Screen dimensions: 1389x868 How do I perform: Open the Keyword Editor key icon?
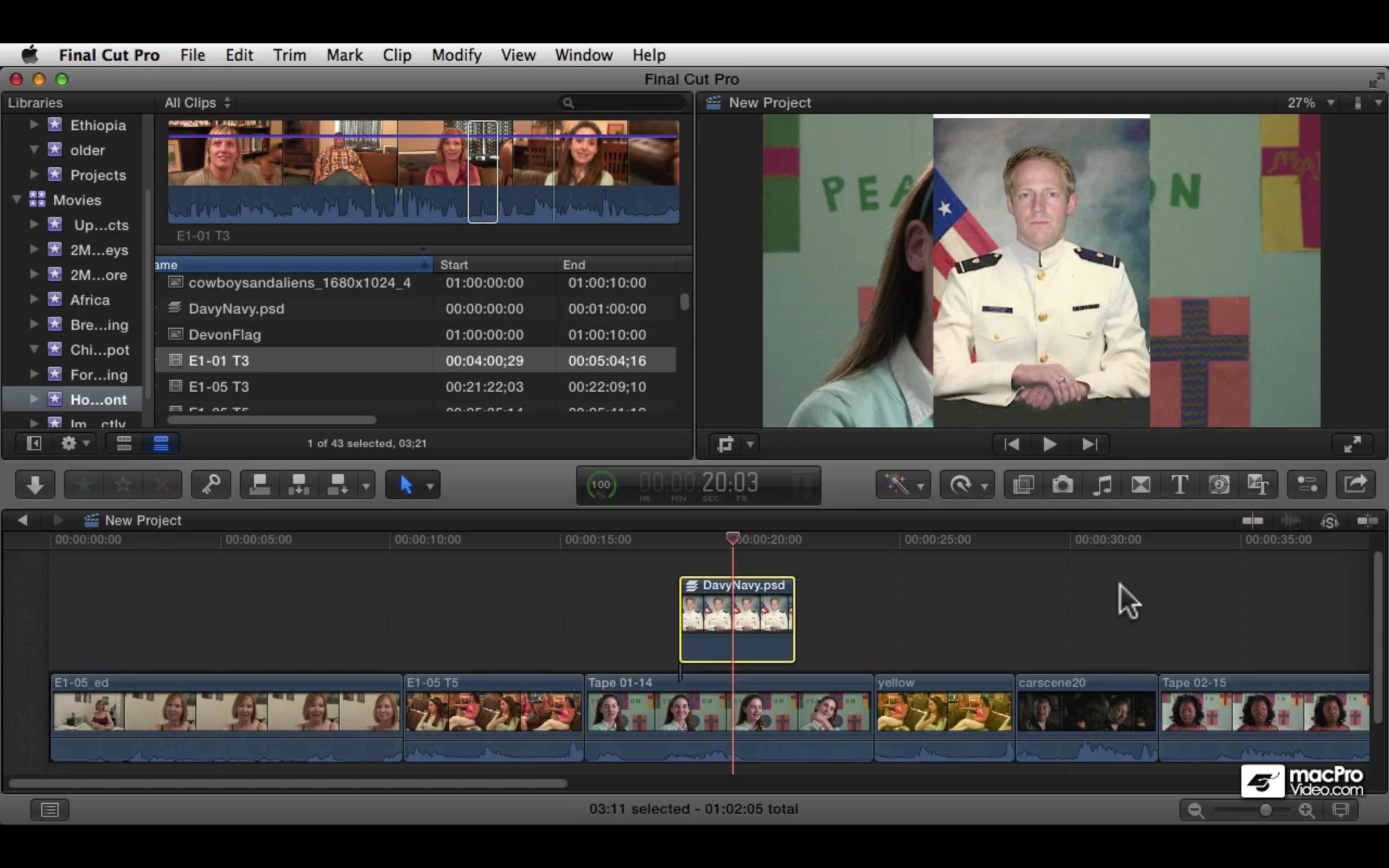[x=211, y=485]
